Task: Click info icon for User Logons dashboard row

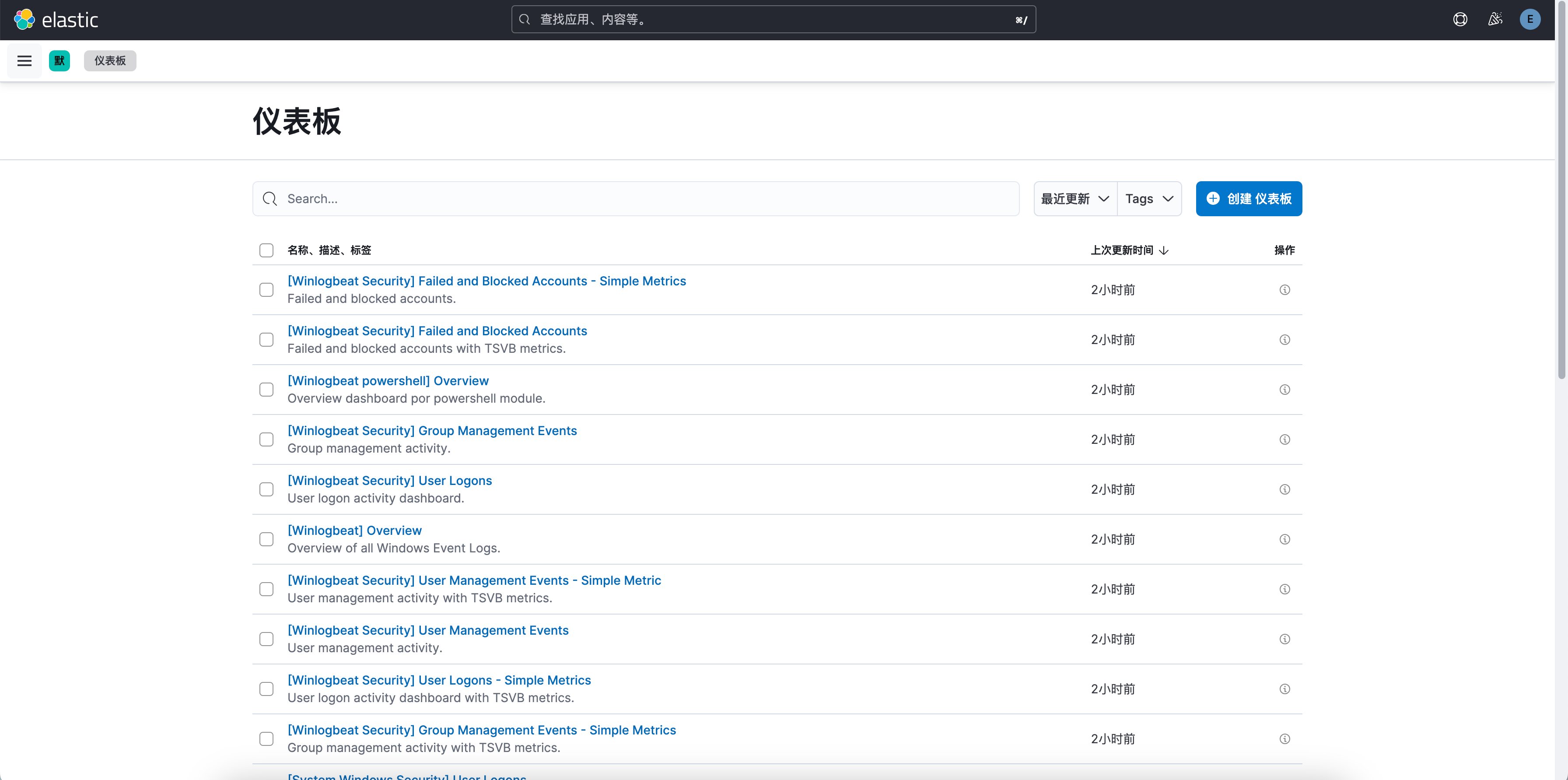Action: pos(1284,489)
